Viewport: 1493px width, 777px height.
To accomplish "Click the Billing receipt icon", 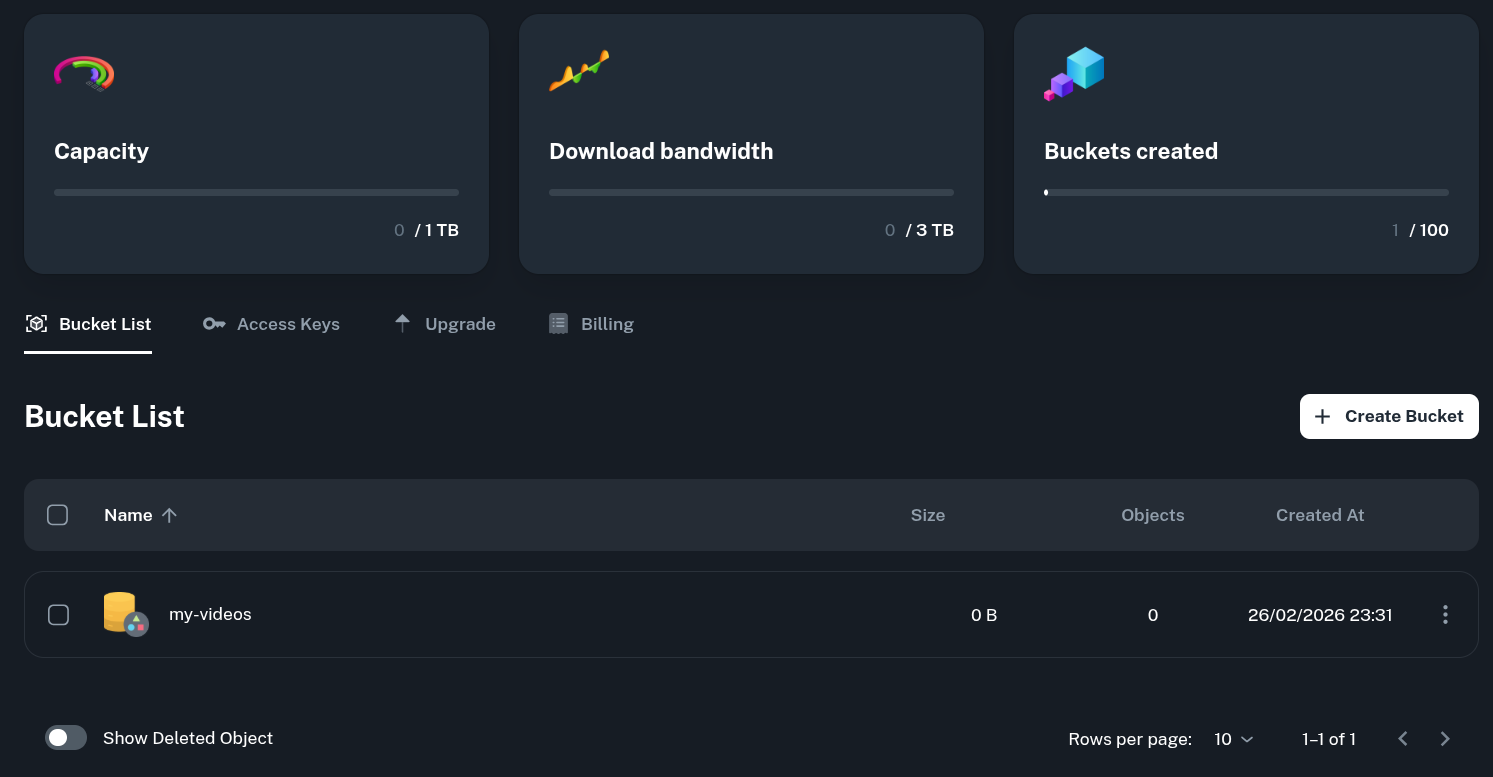I will coord(559,324).
